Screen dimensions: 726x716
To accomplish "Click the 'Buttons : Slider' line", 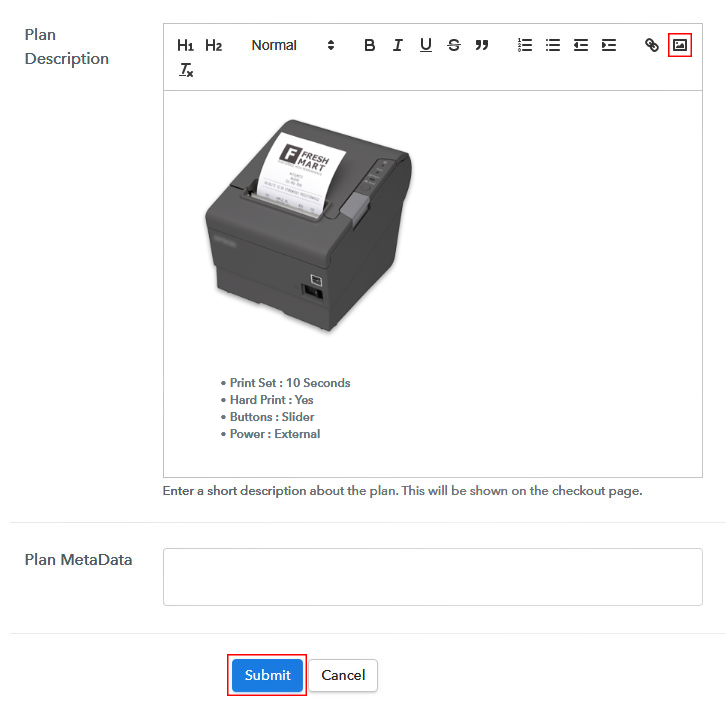I will [x=272, y=417].
